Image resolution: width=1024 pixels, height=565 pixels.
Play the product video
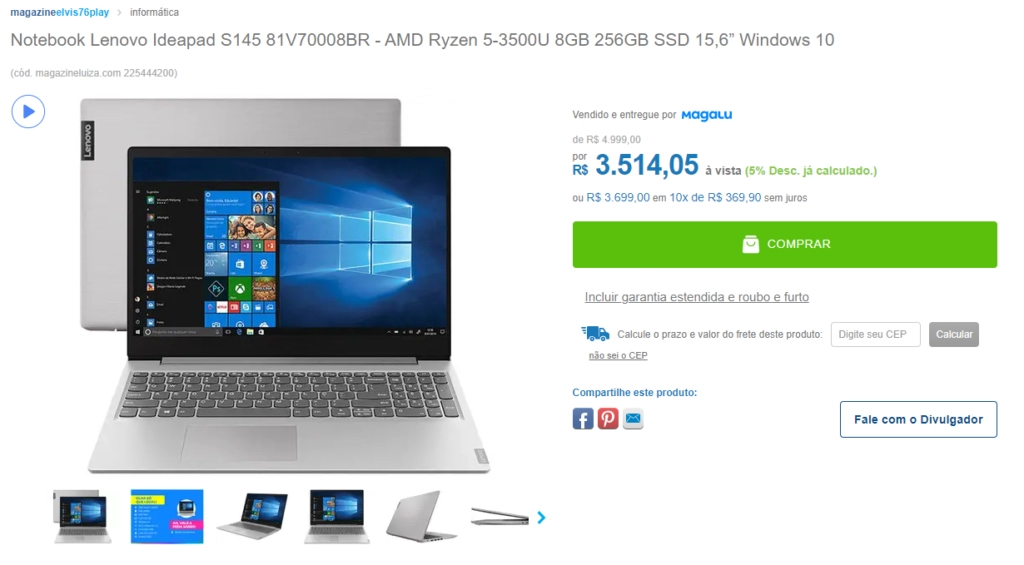pyautogui.click(x=28, y=112)
